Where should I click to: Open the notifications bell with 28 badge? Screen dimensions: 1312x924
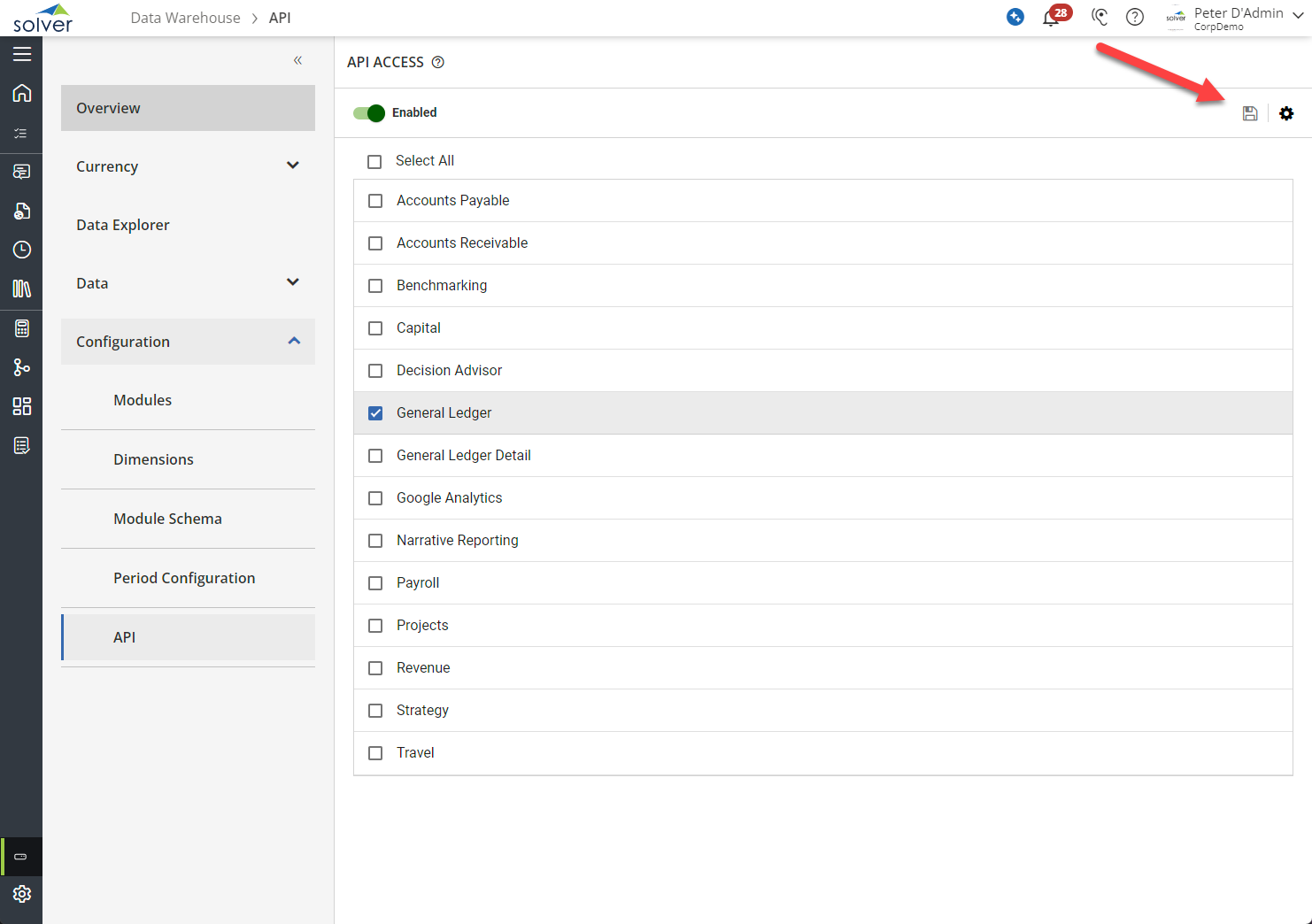1051,17
